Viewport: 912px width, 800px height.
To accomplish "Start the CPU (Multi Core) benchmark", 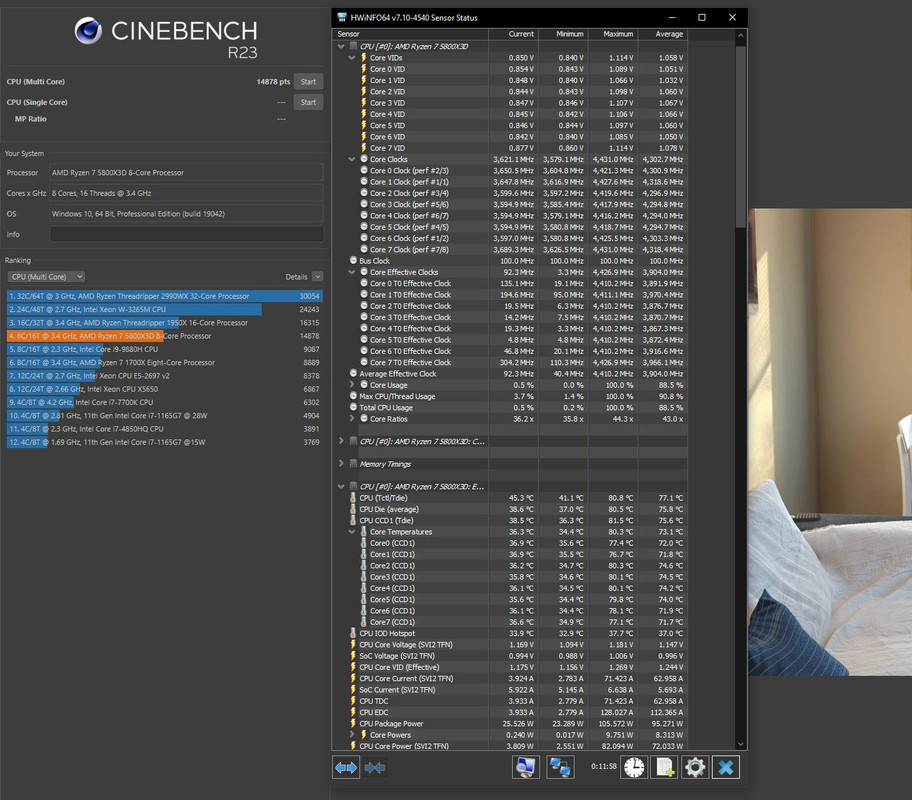I will [x=308, y=81].
